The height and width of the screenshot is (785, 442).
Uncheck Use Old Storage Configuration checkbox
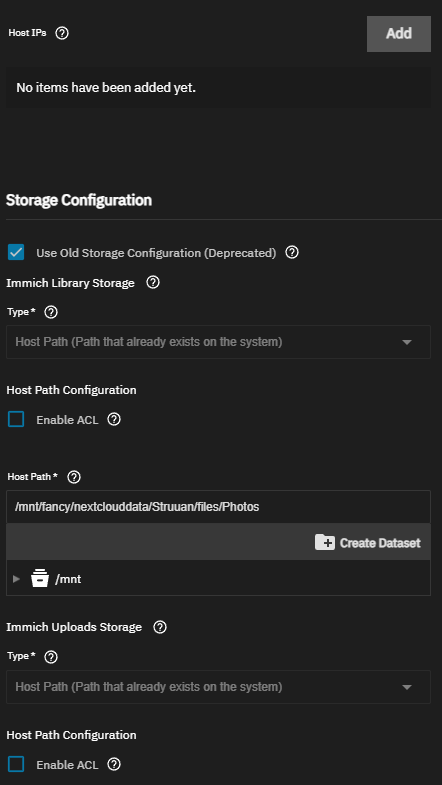tap(16, 252)
